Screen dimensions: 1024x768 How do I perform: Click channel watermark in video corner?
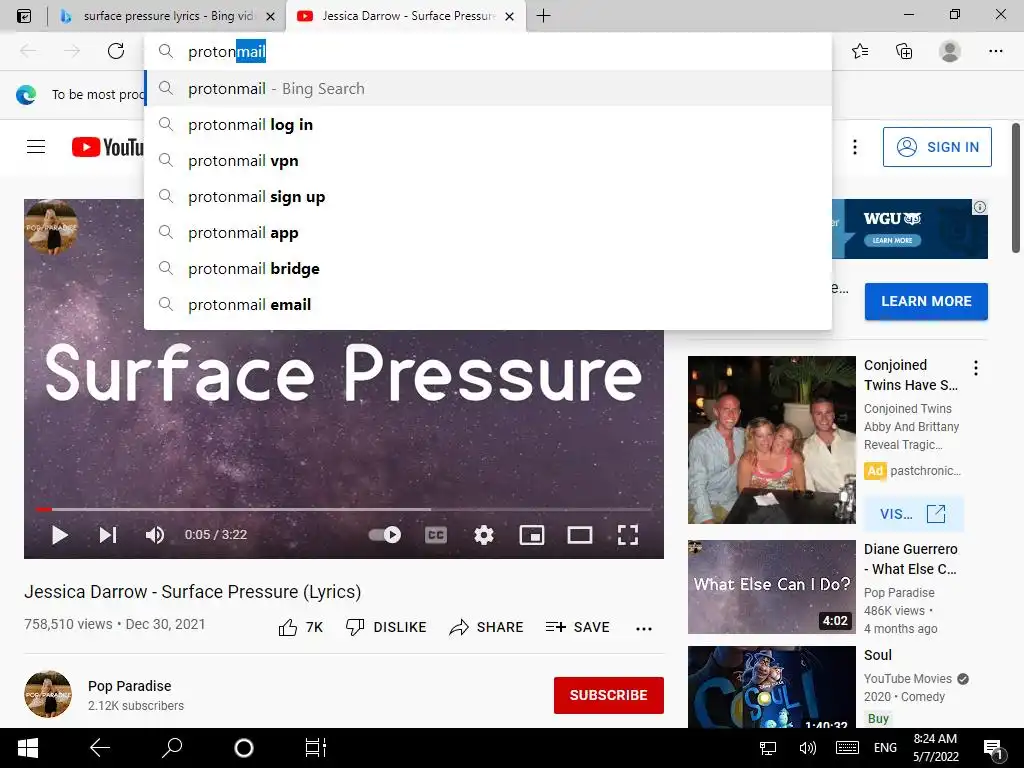tap(52, 227)
